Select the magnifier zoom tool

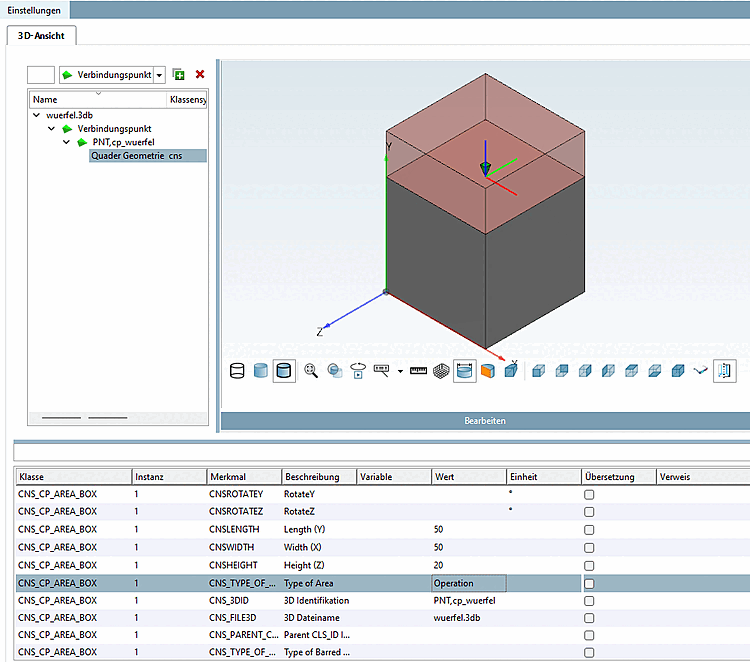[x=311, y=371]
